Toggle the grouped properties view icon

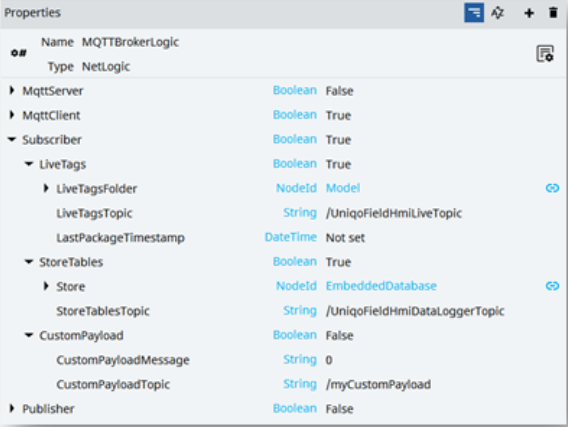(474, 13)
